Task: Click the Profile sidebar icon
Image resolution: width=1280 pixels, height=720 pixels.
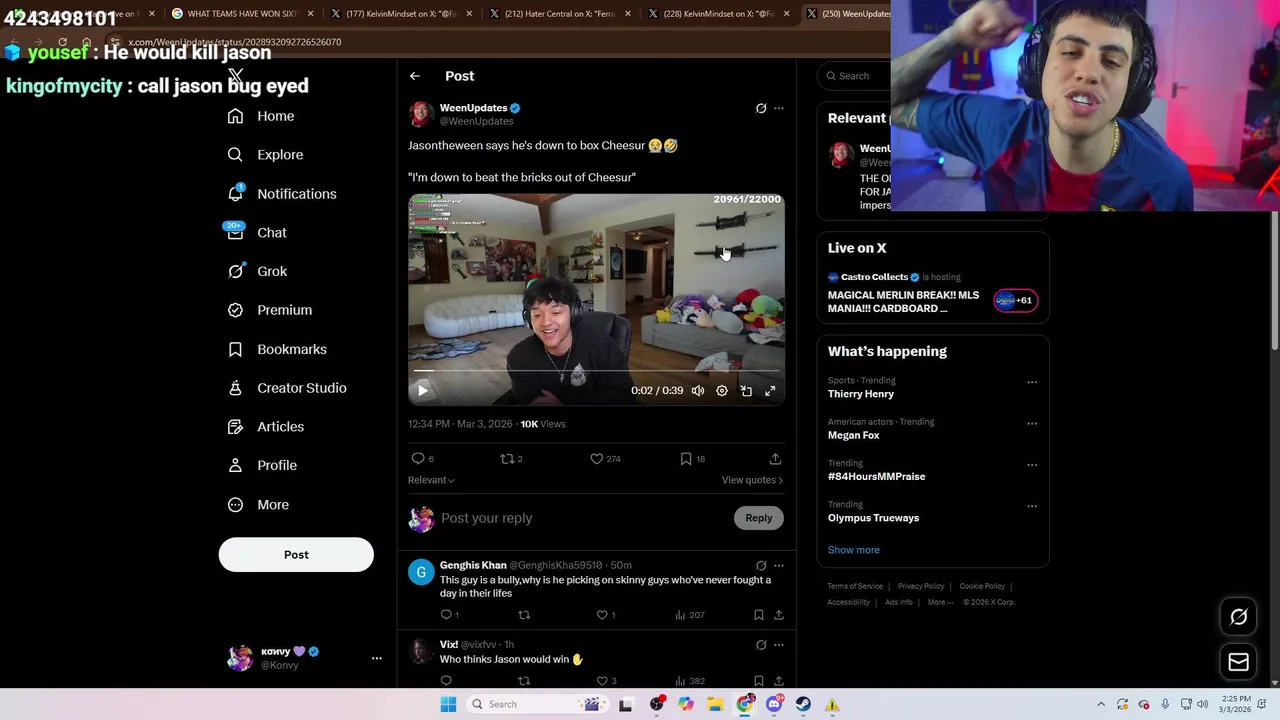Action: [235, 465]
